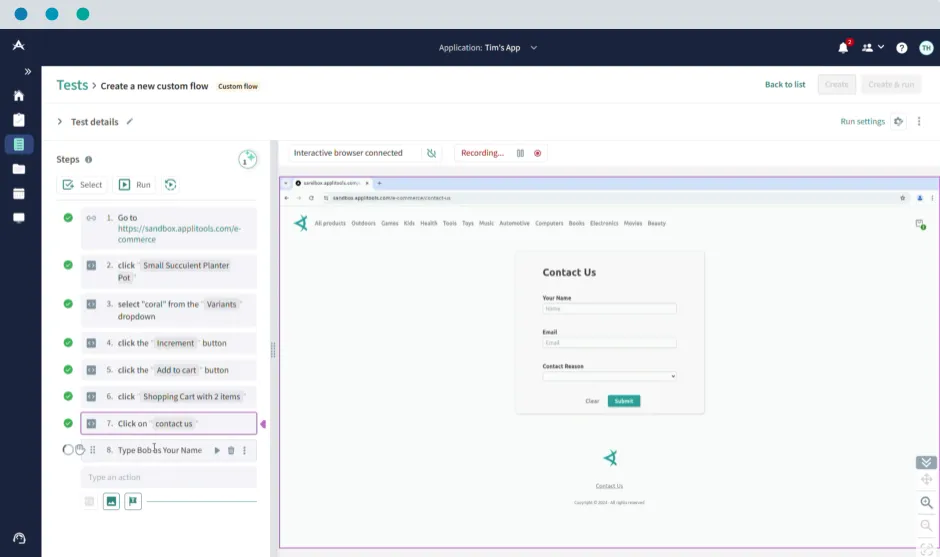
Task: Open the step 8 more options menu
Action: [245, 450]
